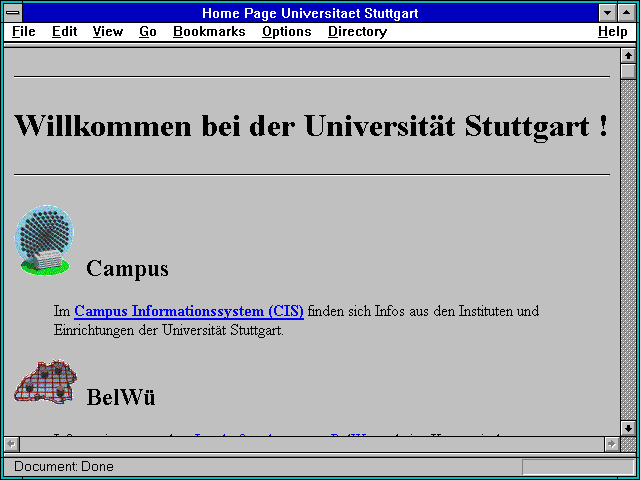Follow the Campus Informationssystem (CIS) link
The height and width of the screenshot is (480, 640).
coord(189,311)
